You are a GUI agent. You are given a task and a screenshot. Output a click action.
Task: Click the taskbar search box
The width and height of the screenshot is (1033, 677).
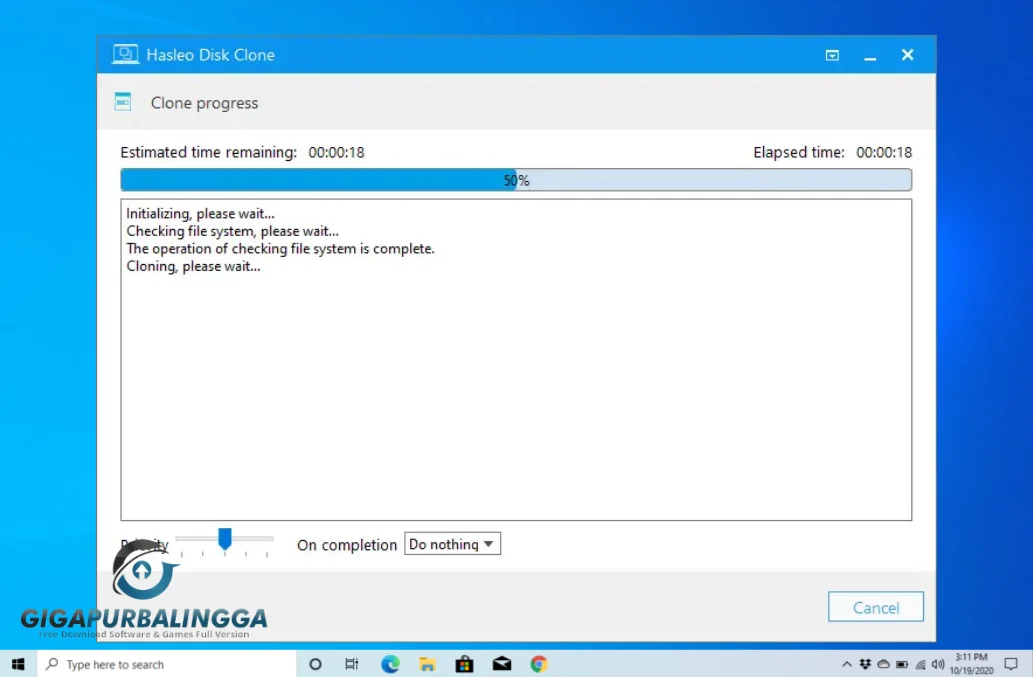[166, 664]
